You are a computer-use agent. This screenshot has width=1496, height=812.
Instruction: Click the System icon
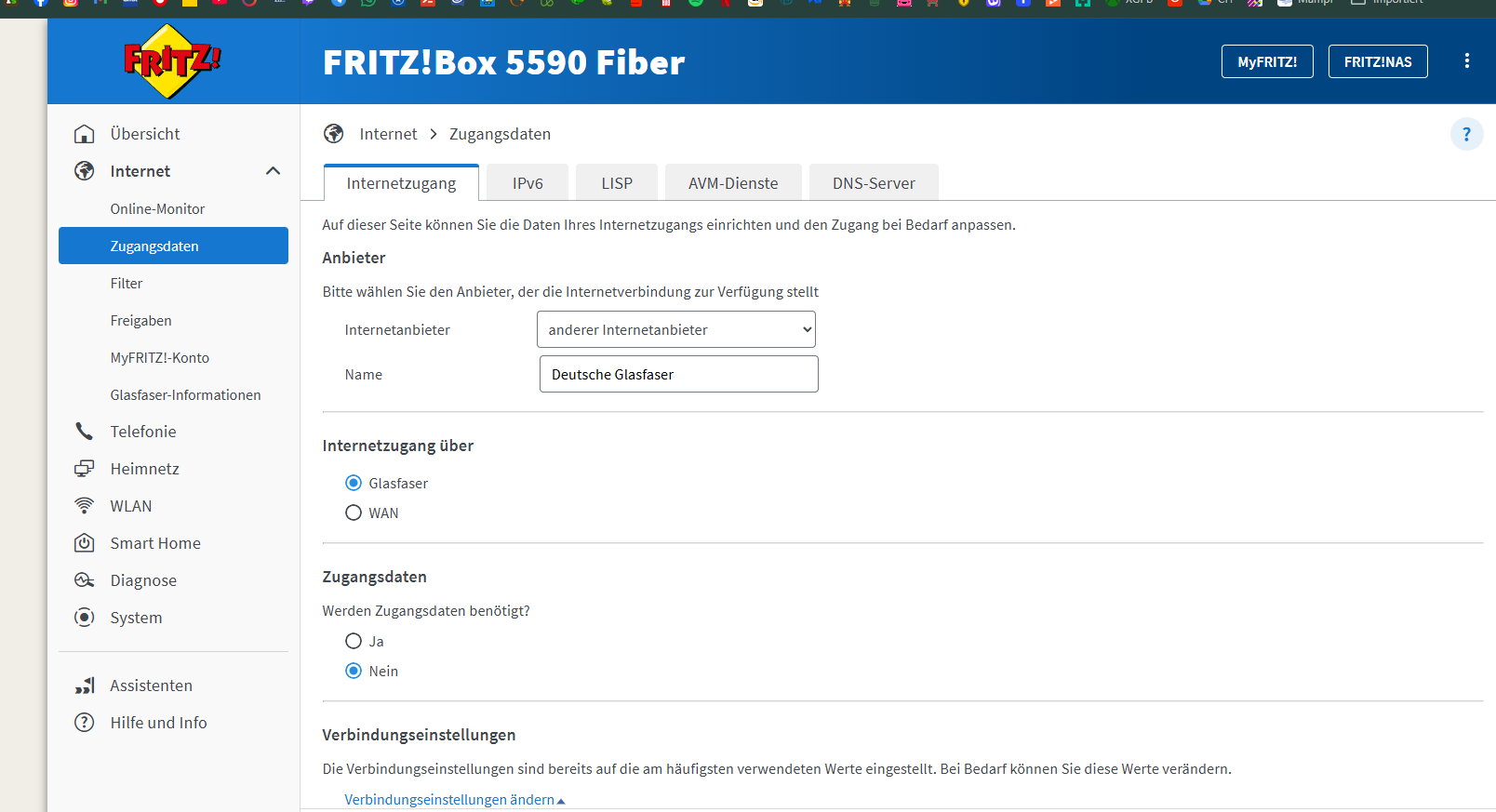(85, 618)
